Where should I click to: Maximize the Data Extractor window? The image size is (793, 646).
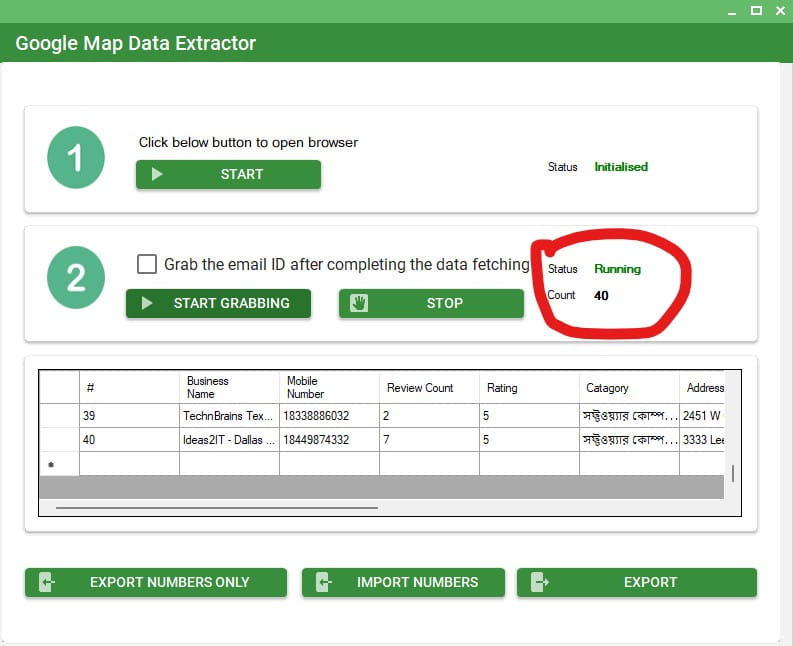[x=756, y=10]
